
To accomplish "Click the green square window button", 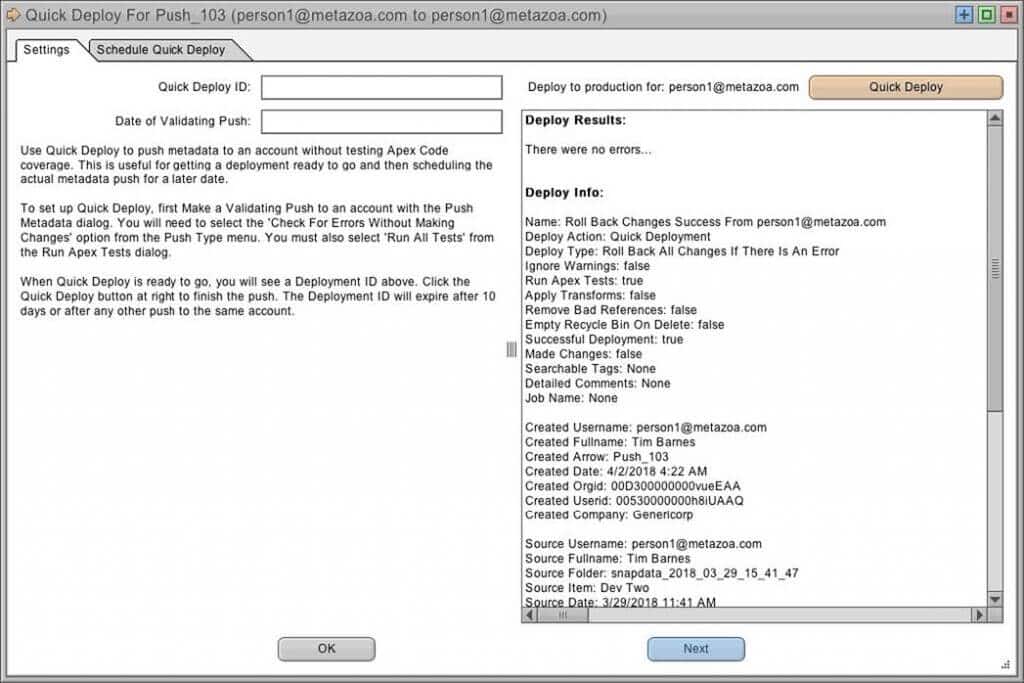I will tap(986, 14).
